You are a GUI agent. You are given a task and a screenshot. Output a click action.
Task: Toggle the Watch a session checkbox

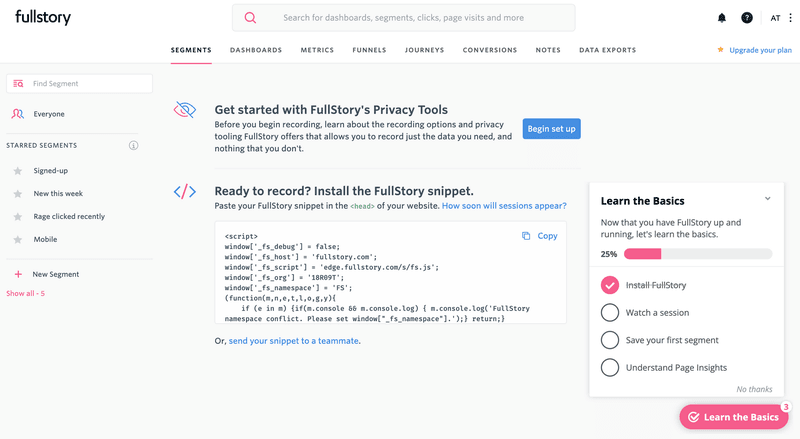click(610, 313)
